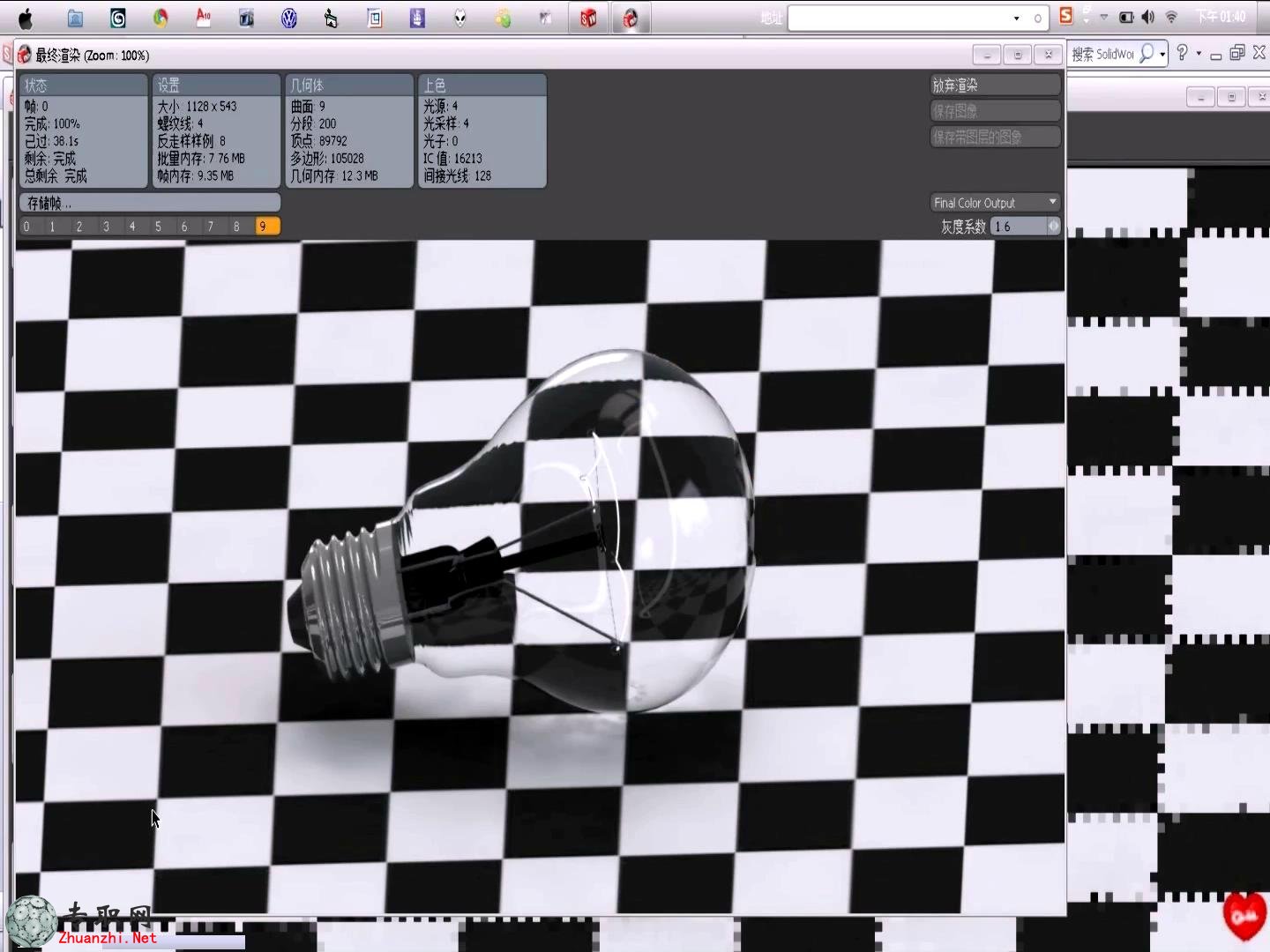Restore down the SolidWorks window
Viewport: 1270px width, 952px height.
(x=1237, y=54)
